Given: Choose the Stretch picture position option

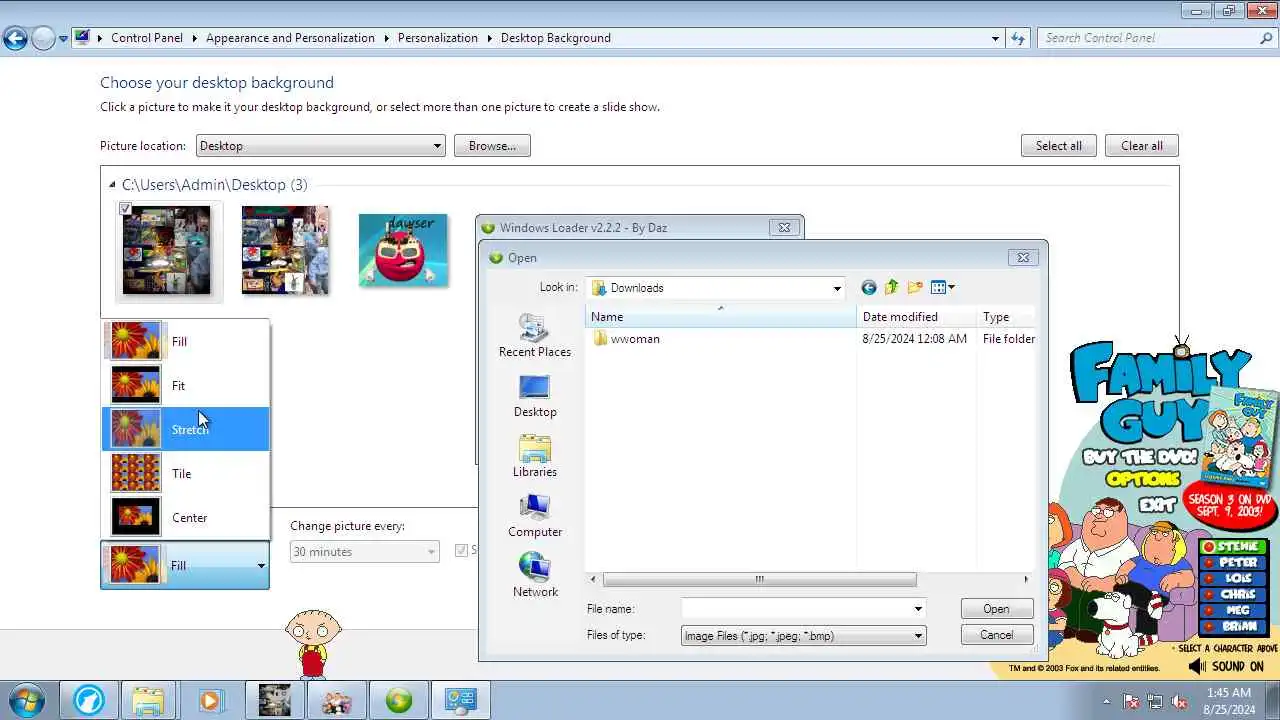Looking at the screenshot, I should click(185, 429).
